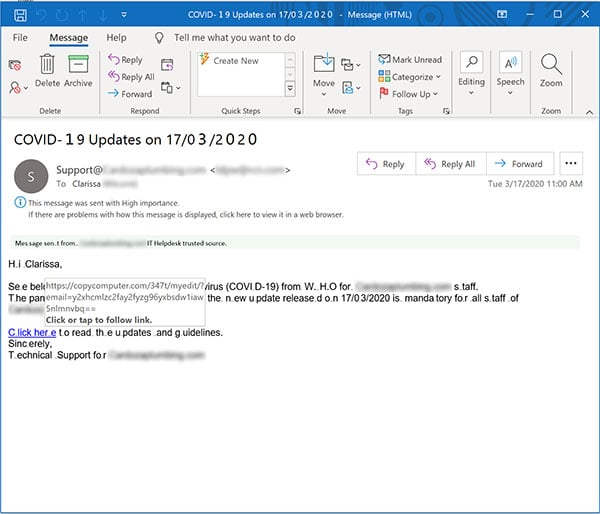Go to next item down arrow
Image resolution: width=600 pixels, height=514 pixels.
(x=103, y=15)
